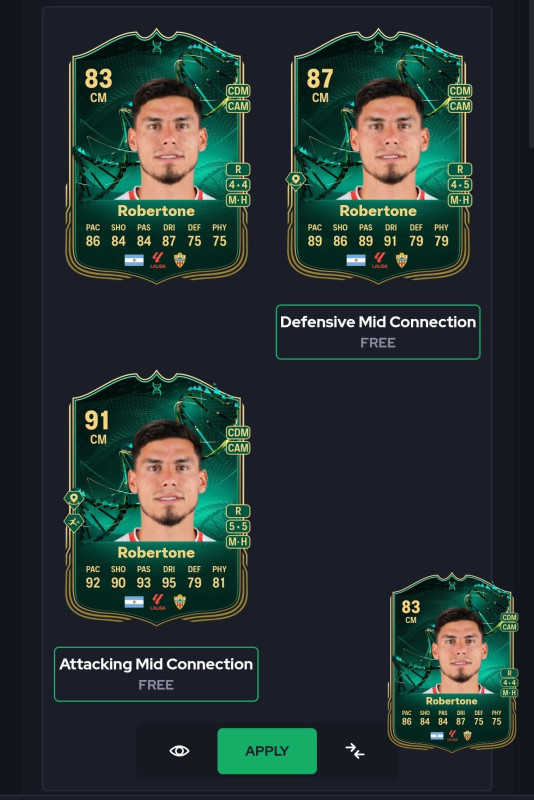This screenshot has height=800, width=534.
Task: Click the CDM position tag on the 83 card
Action: 238,91
